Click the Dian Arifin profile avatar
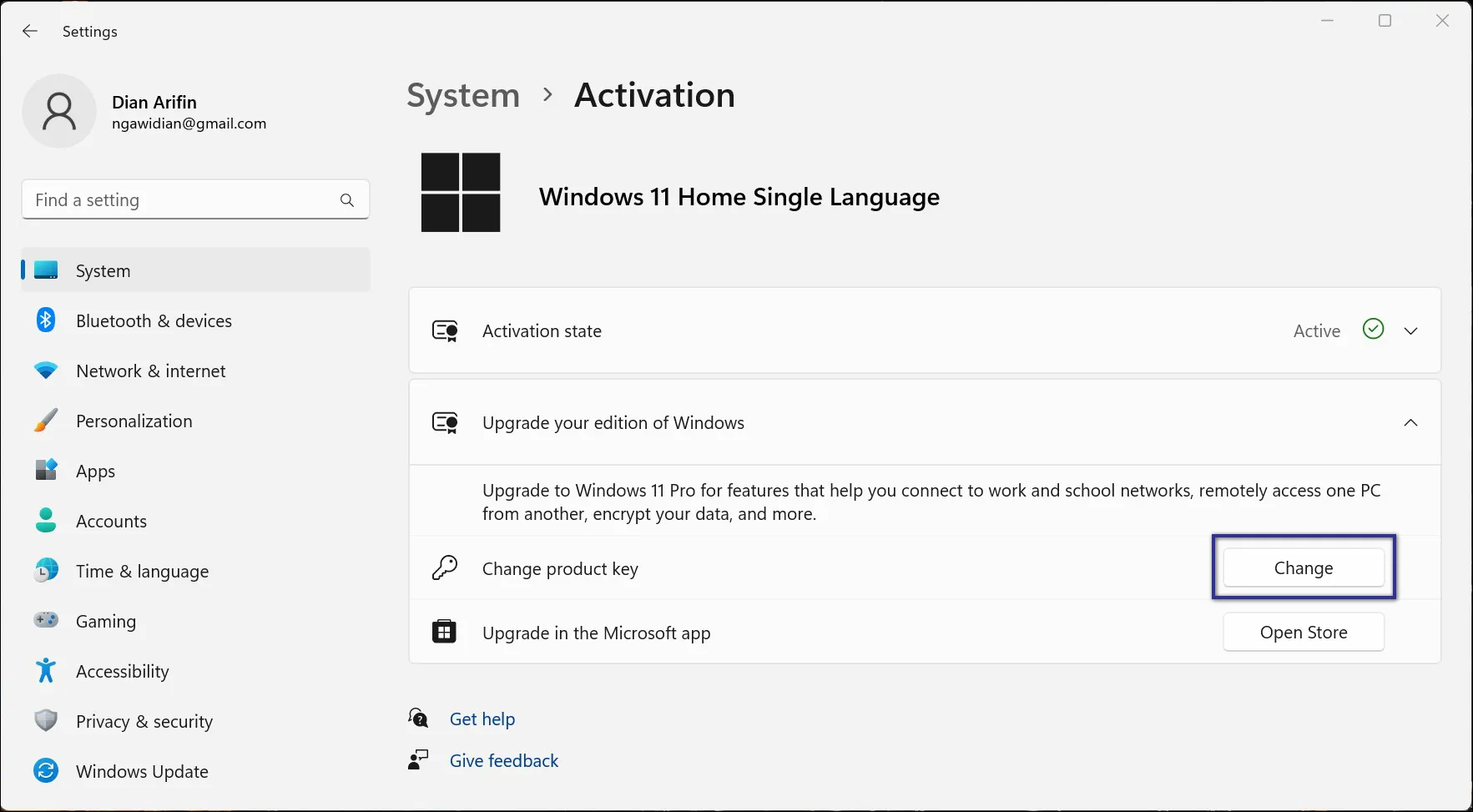 [59, 111]
